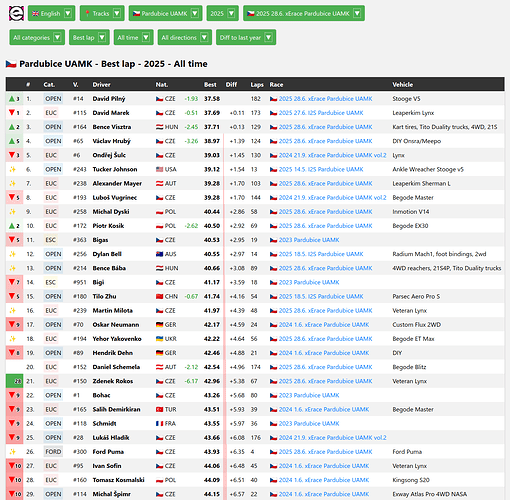
Task: Click the green up arrow beside David Pilný
Action: coord(12,99)
